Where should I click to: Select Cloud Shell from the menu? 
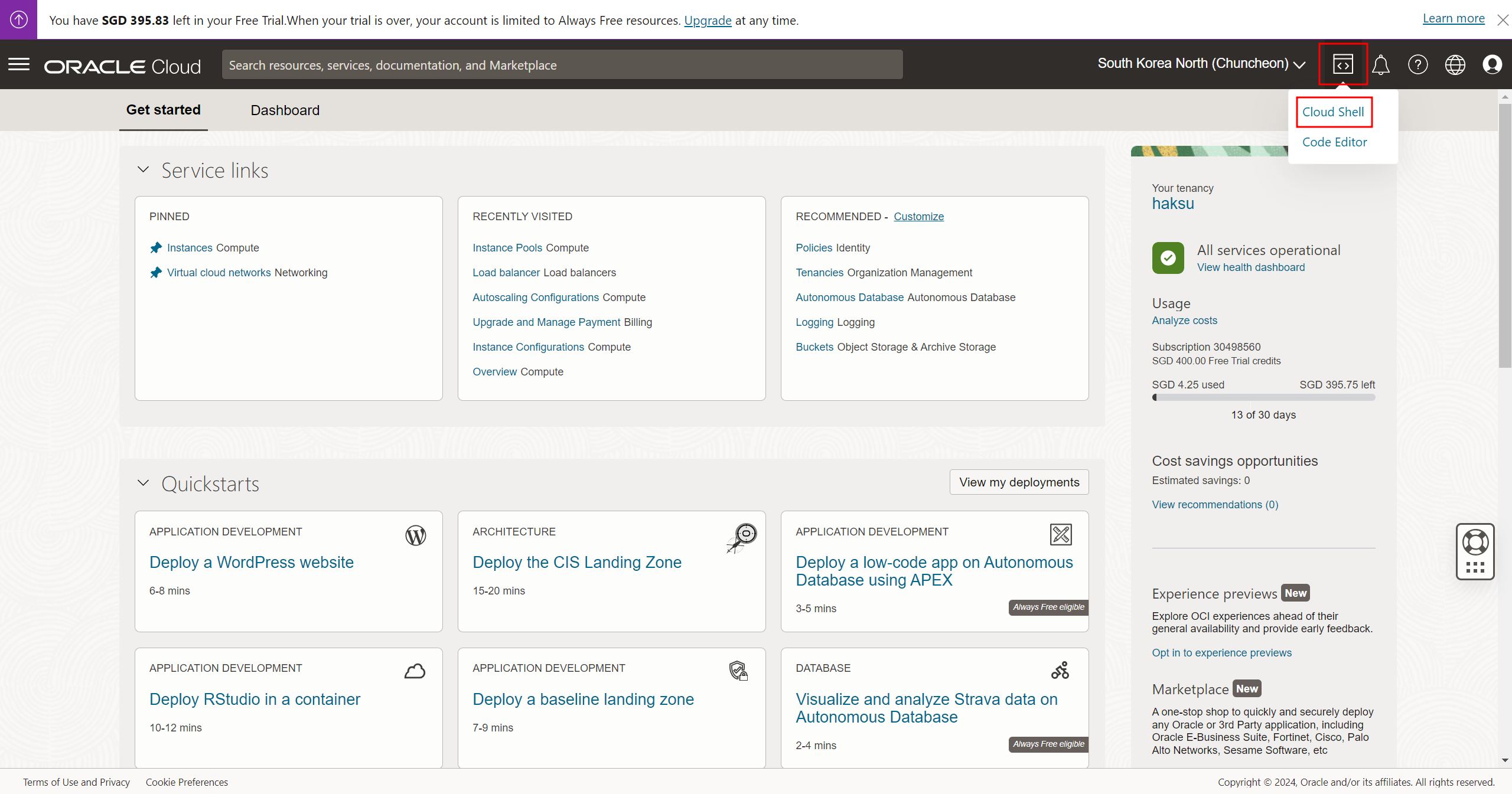(x=1333, y=112)
